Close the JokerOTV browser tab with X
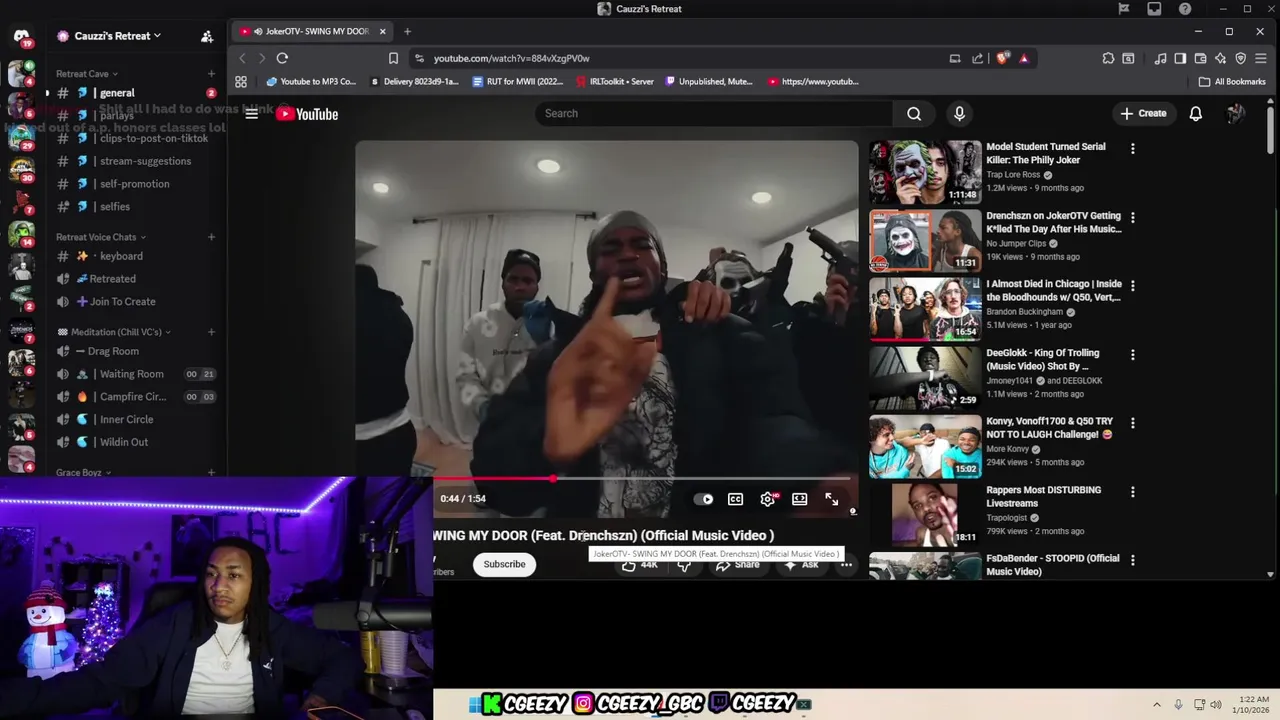Viewport: 1280px width, 720px height. tap(382, 31)
